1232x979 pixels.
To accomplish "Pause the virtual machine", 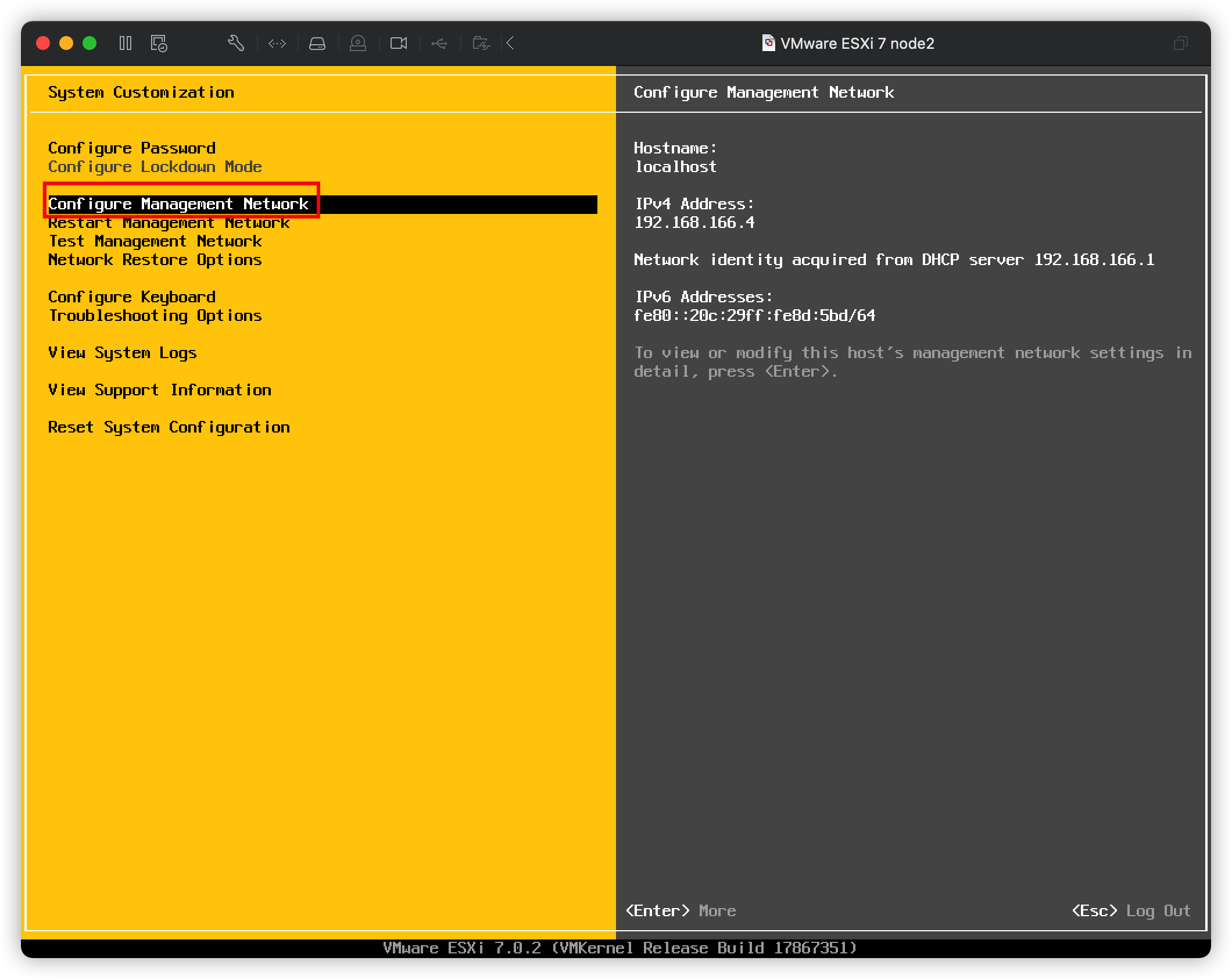I will (x=125, y=43).
